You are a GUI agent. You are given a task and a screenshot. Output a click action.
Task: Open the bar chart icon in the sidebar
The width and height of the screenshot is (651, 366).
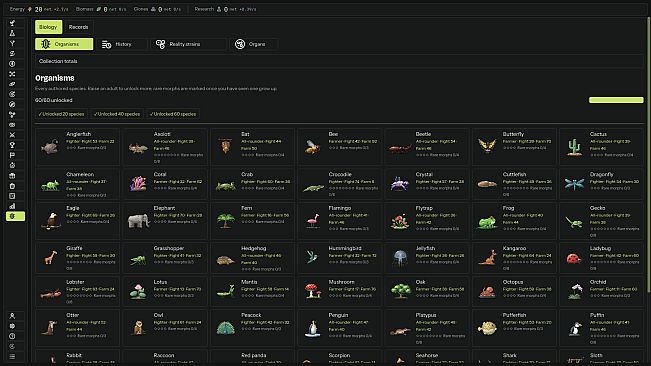coord(12,206)
